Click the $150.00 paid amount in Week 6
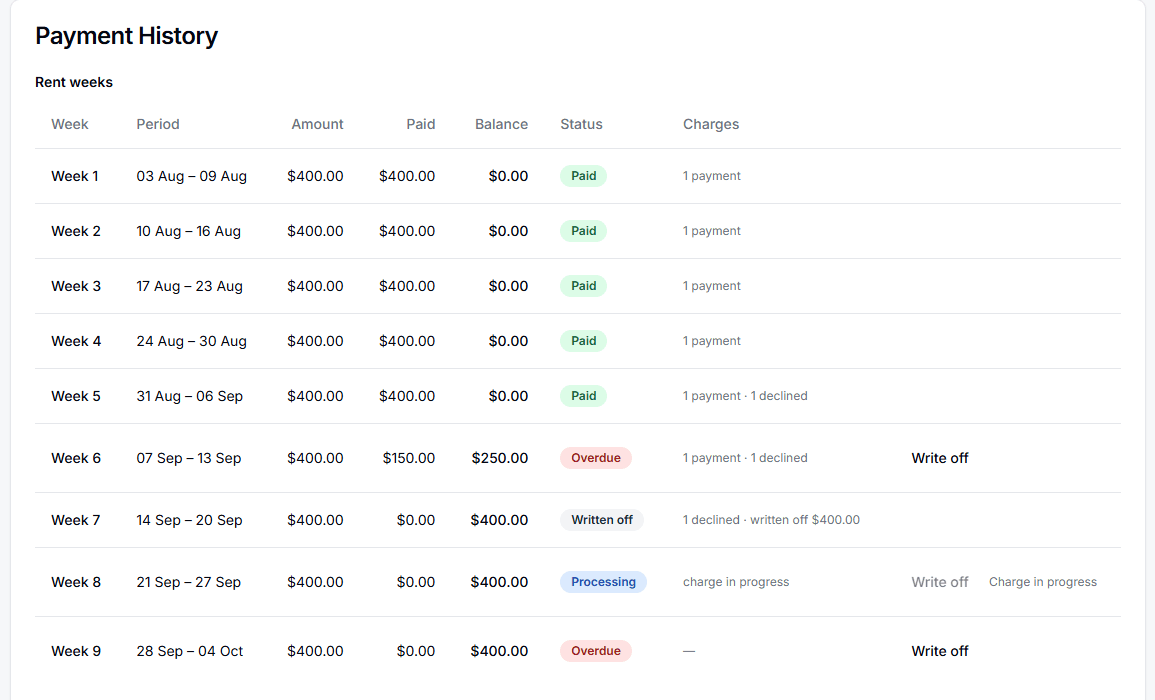 409,458
